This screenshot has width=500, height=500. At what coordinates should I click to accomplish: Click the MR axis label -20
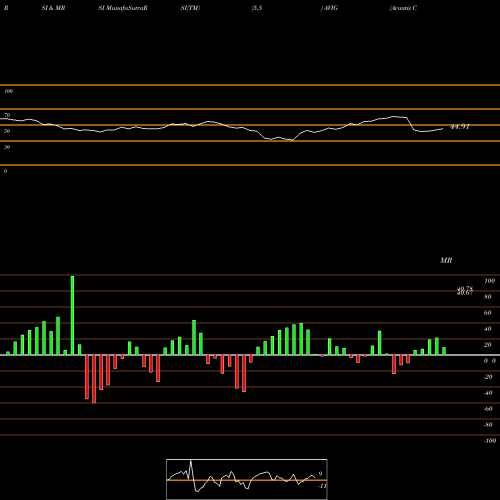[x=488, y=377]
